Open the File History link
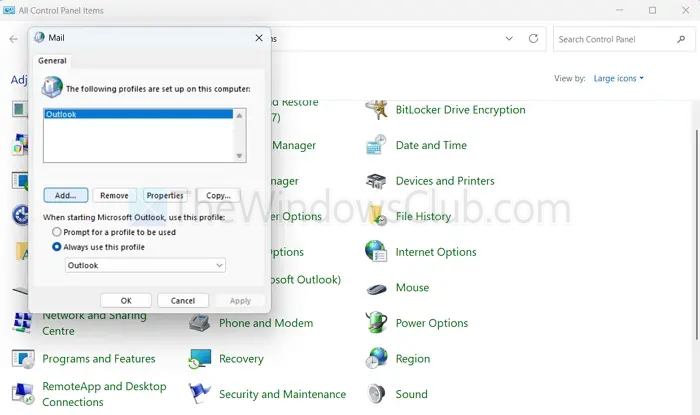The height and width of the screenshot is (415, 700). (x=423, y=216)
